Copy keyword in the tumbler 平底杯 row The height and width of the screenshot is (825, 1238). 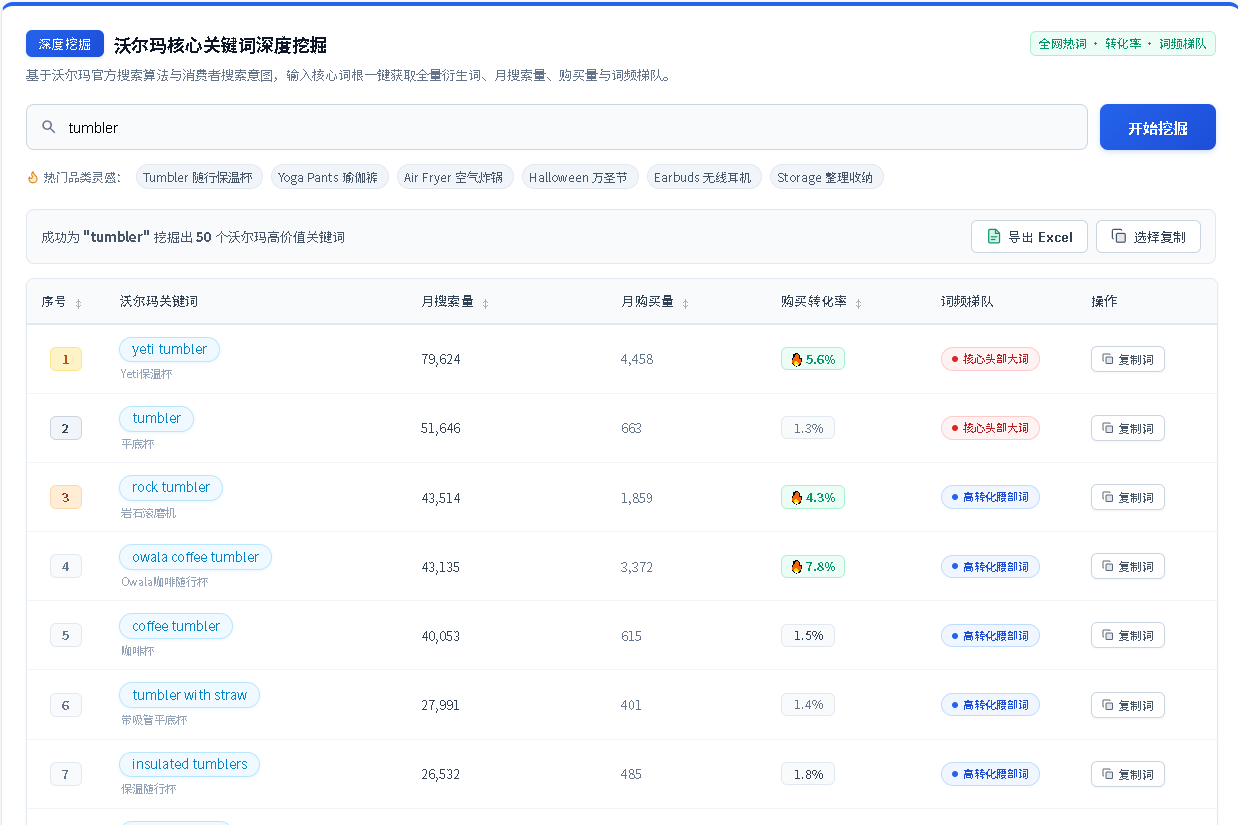[1127, 428]
